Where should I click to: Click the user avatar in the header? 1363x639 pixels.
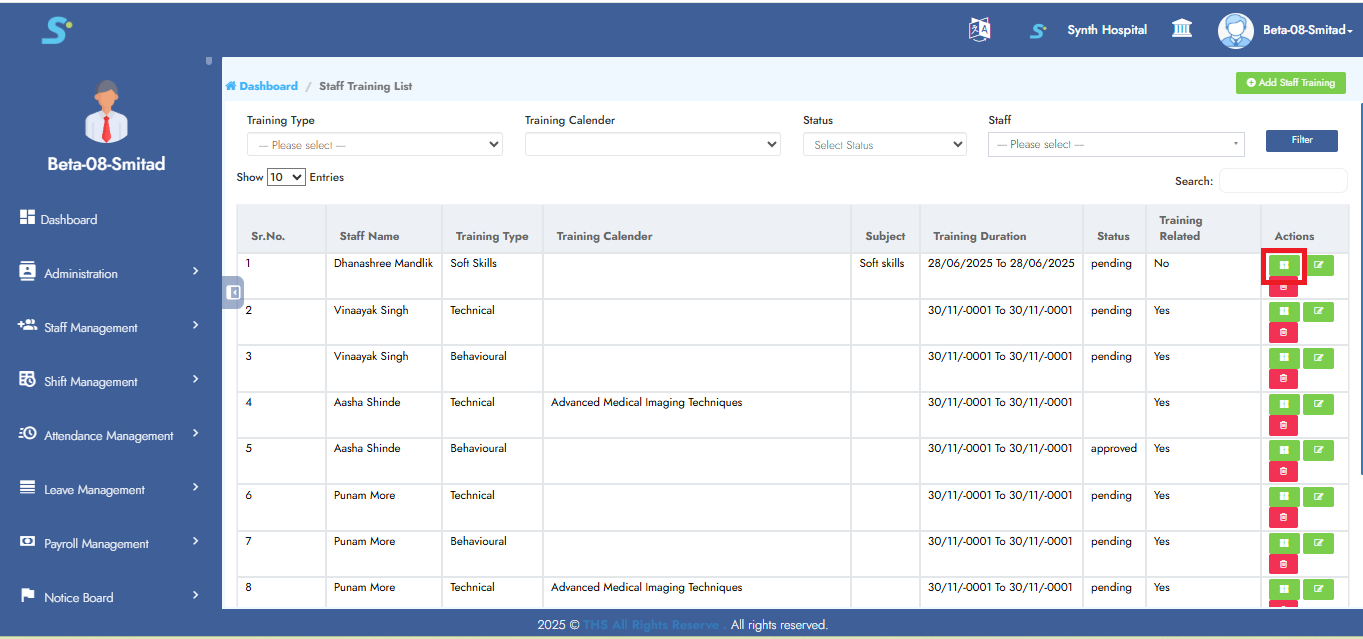click(1235, 30)
